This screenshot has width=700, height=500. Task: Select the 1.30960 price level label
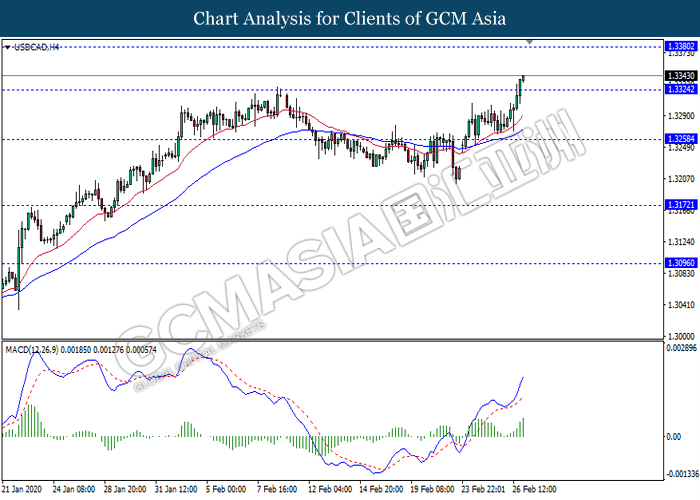tap(680, 263)
